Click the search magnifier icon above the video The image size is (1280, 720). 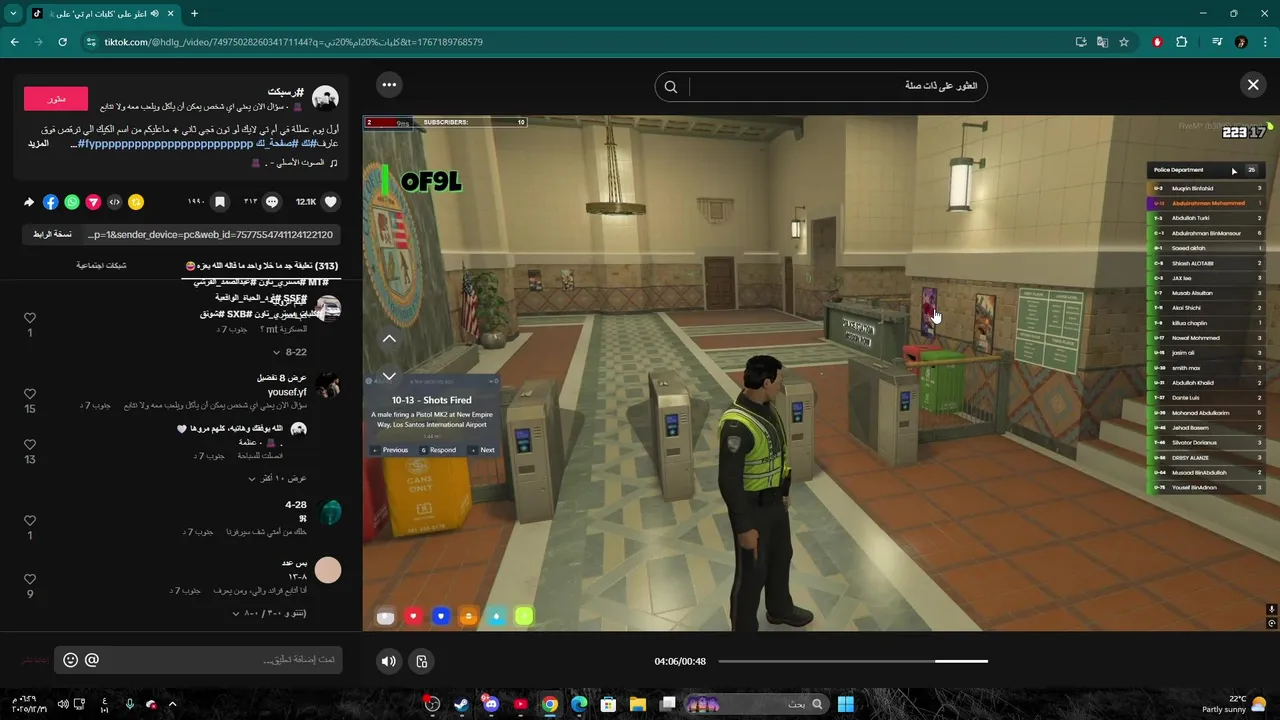(671, 87)
